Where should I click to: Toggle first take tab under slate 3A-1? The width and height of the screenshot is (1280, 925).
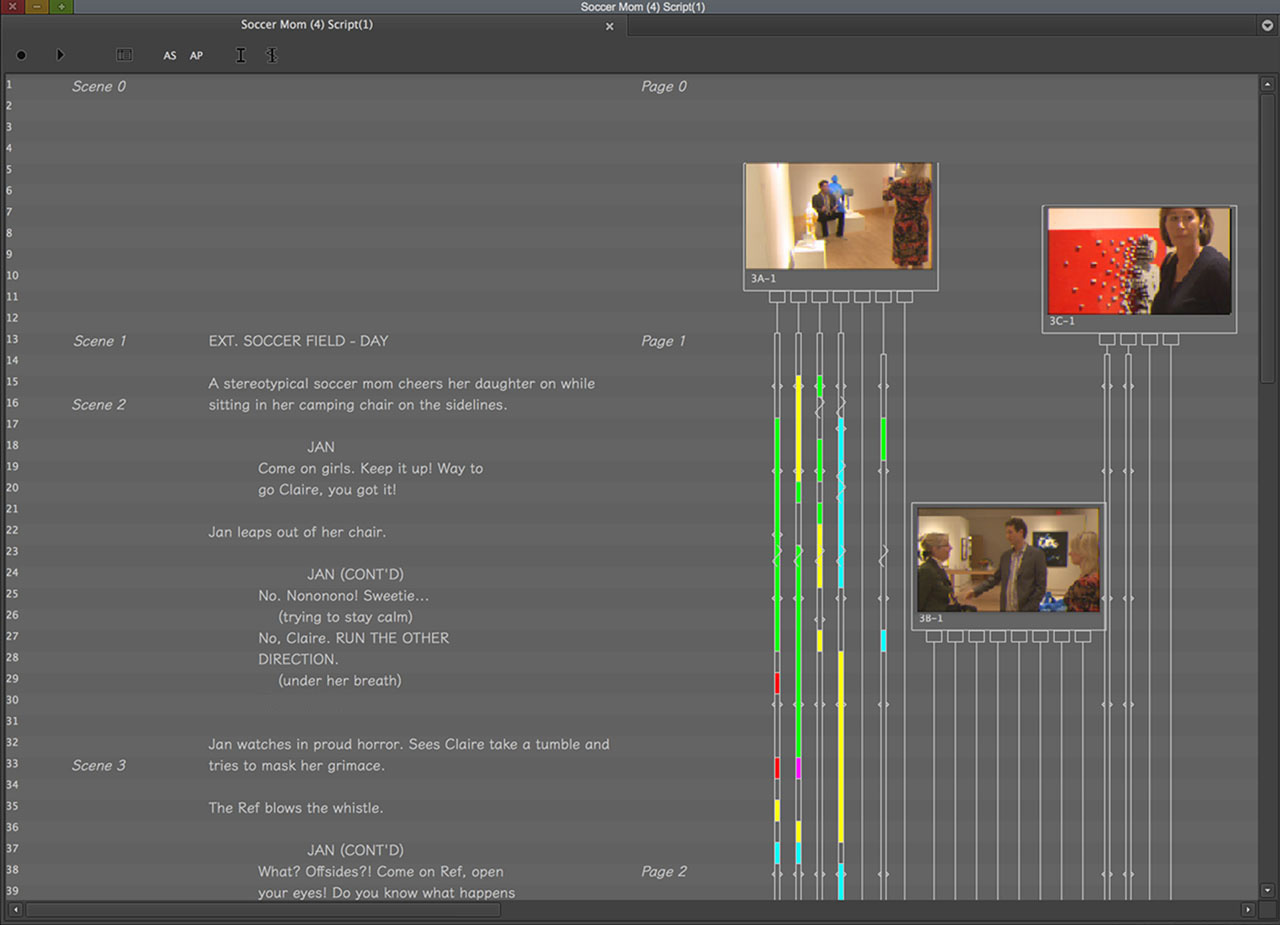pos(777,297)
